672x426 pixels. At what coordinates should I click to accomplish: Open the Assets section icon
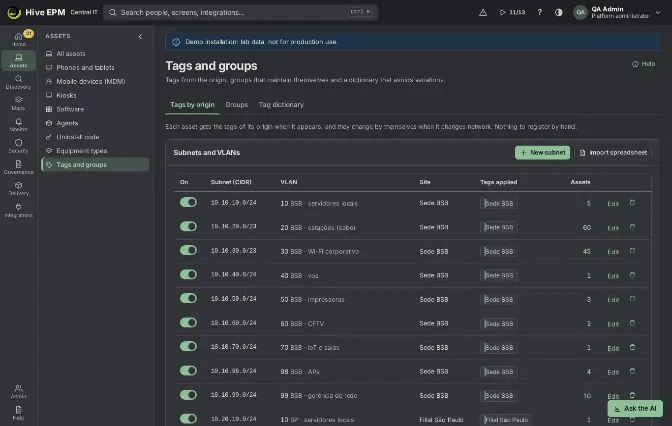click(18, 60)
